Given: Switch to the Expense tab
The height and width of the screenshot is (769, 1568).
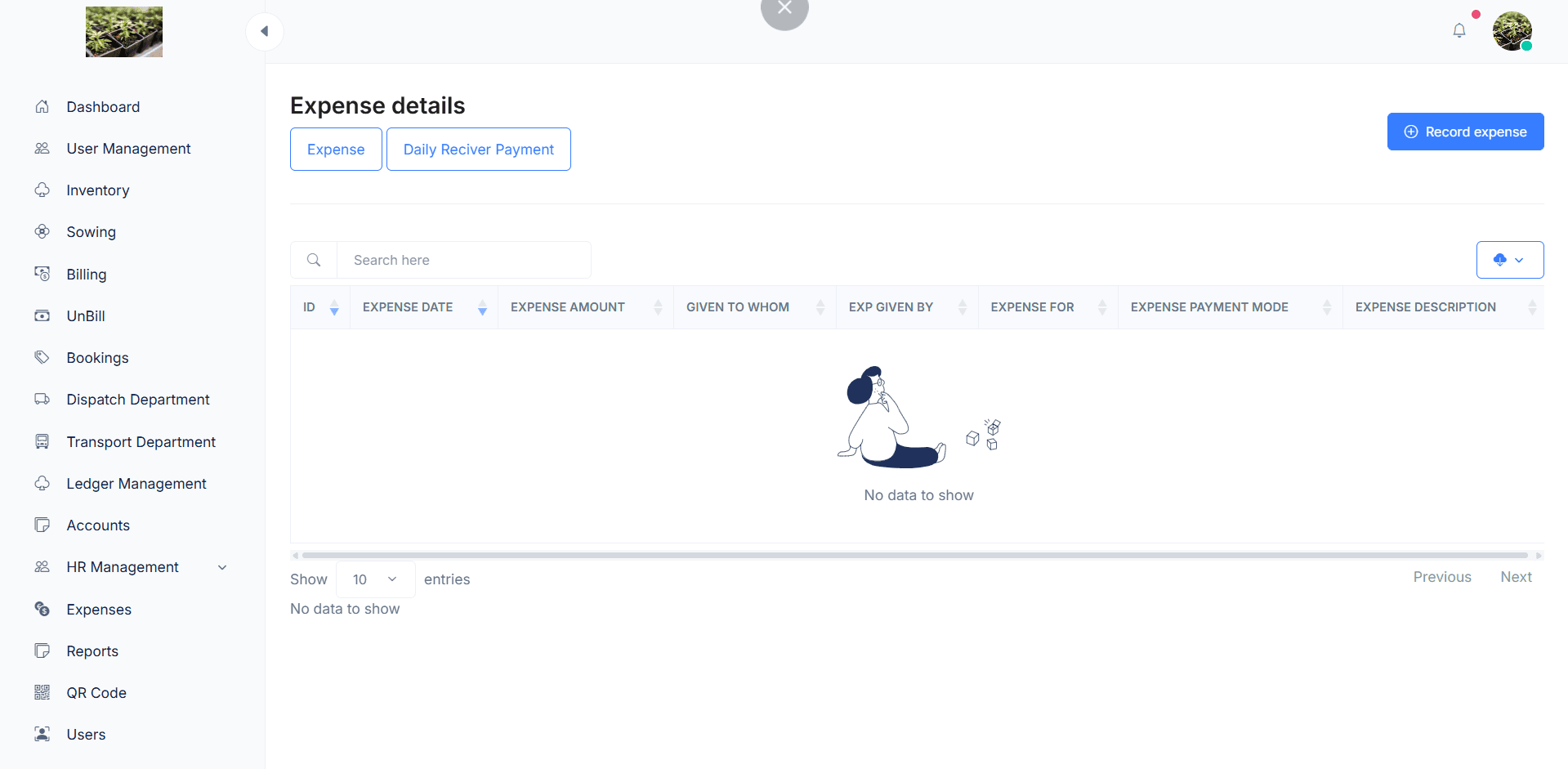Looking at the screenshot, I should click(336, 150).
